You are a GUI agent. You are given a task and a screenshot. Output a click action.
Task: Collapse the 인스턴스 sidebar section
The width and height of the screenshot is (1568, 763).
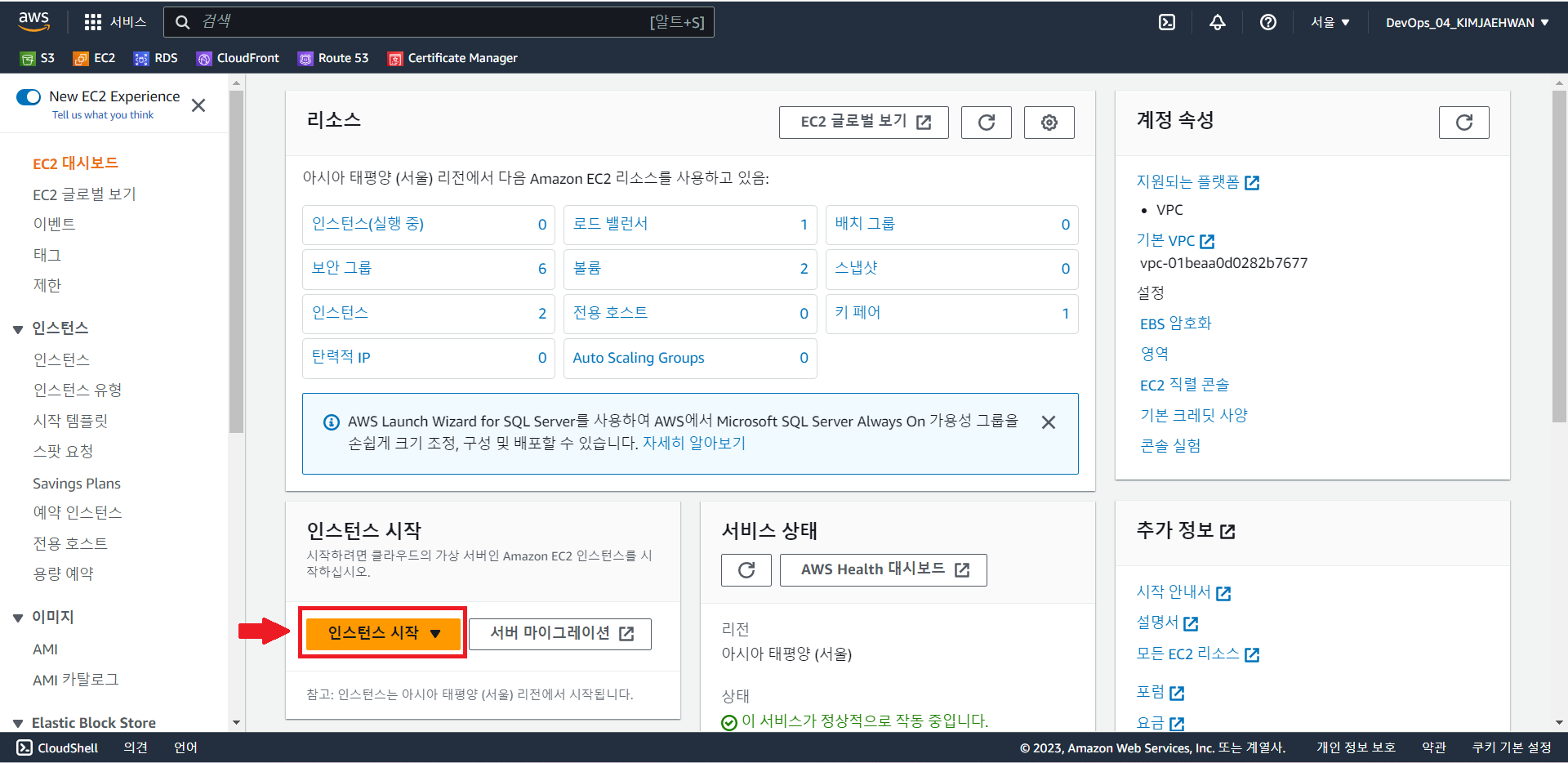tap(18, 329)
